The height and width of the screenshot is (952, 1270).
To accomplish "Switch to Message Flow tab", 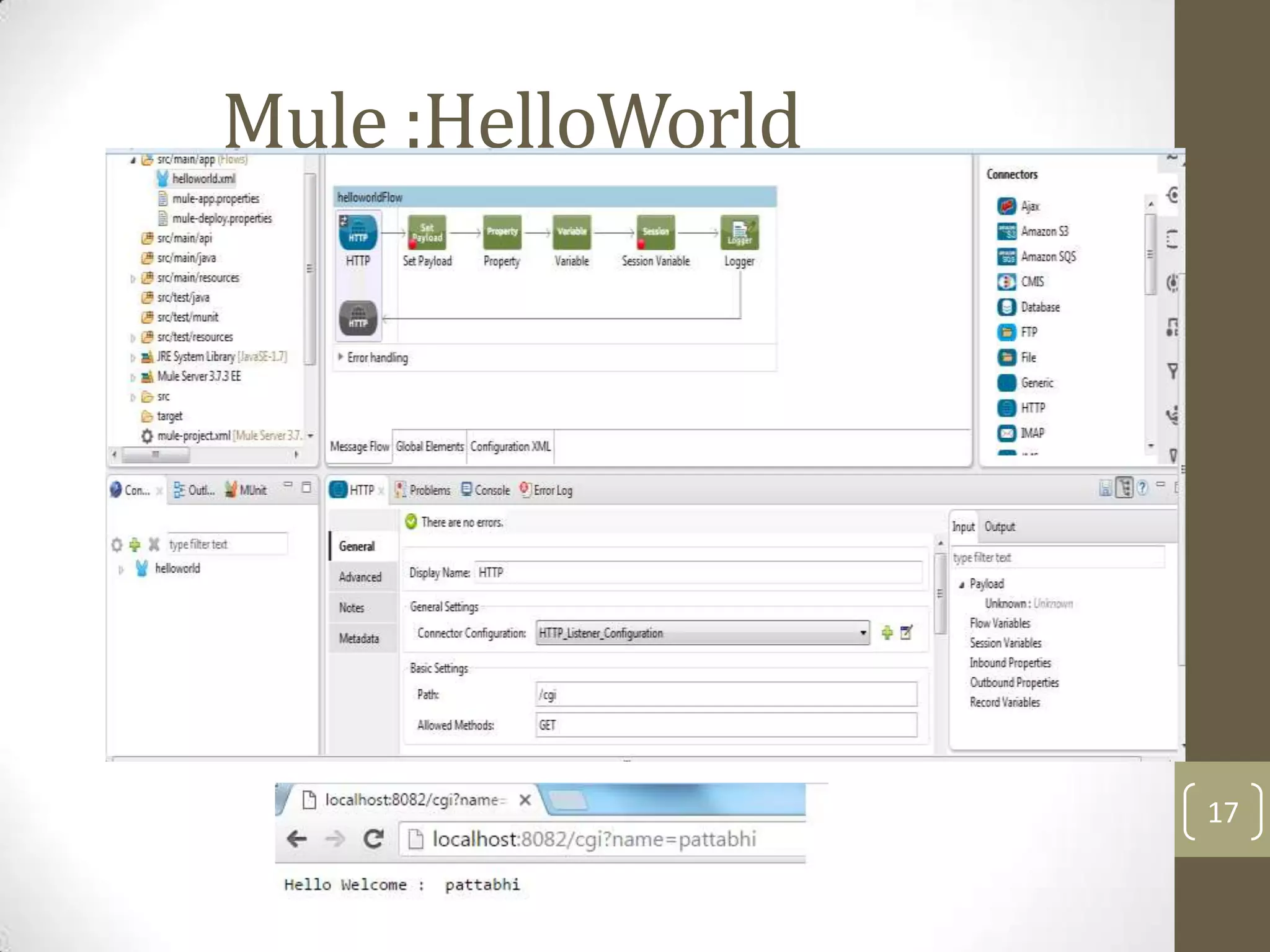I will [360, 446].
